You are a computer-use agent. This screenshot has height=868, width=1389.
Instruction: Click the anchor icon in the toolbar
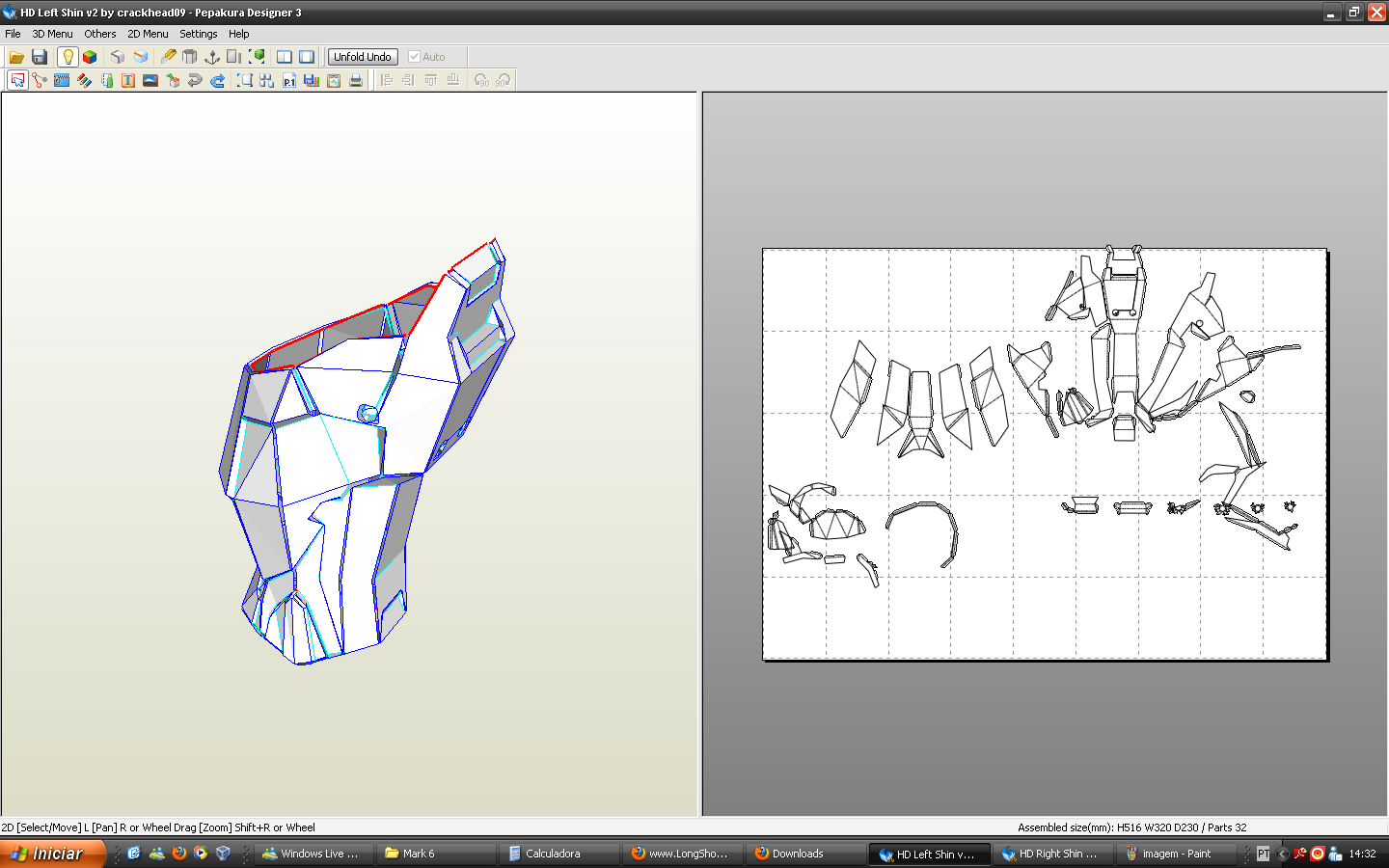pos(212,57)
